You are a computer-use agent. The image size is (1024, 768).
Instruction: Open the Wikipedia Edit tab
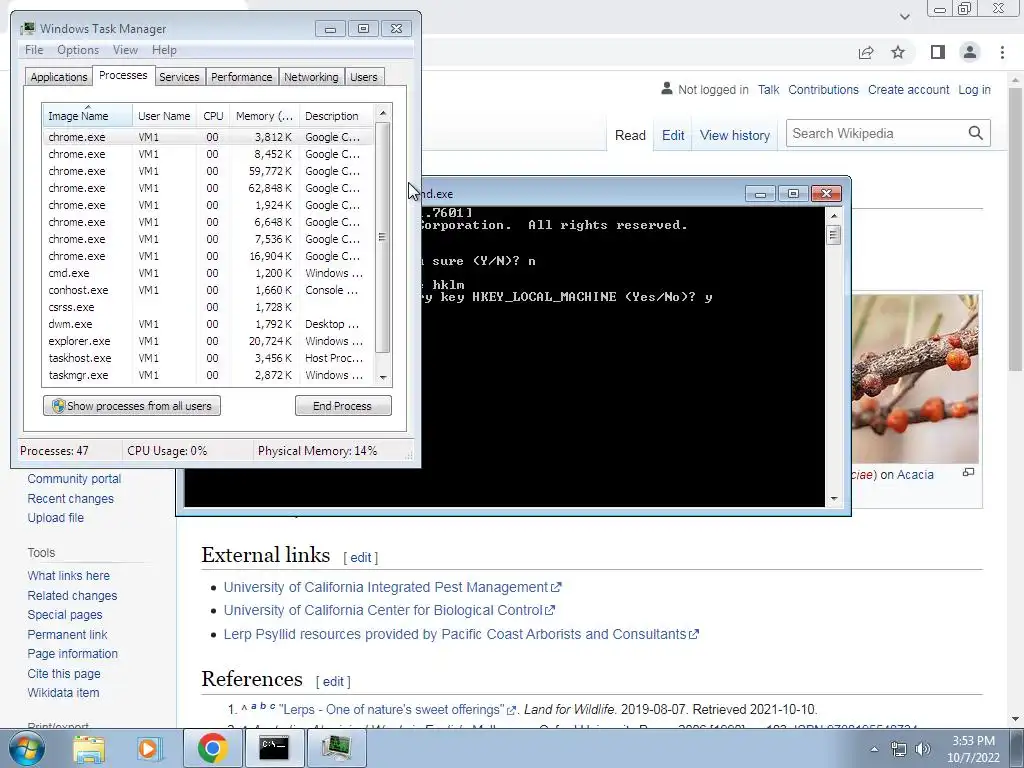pyautogui.click(x=673, y=135)
